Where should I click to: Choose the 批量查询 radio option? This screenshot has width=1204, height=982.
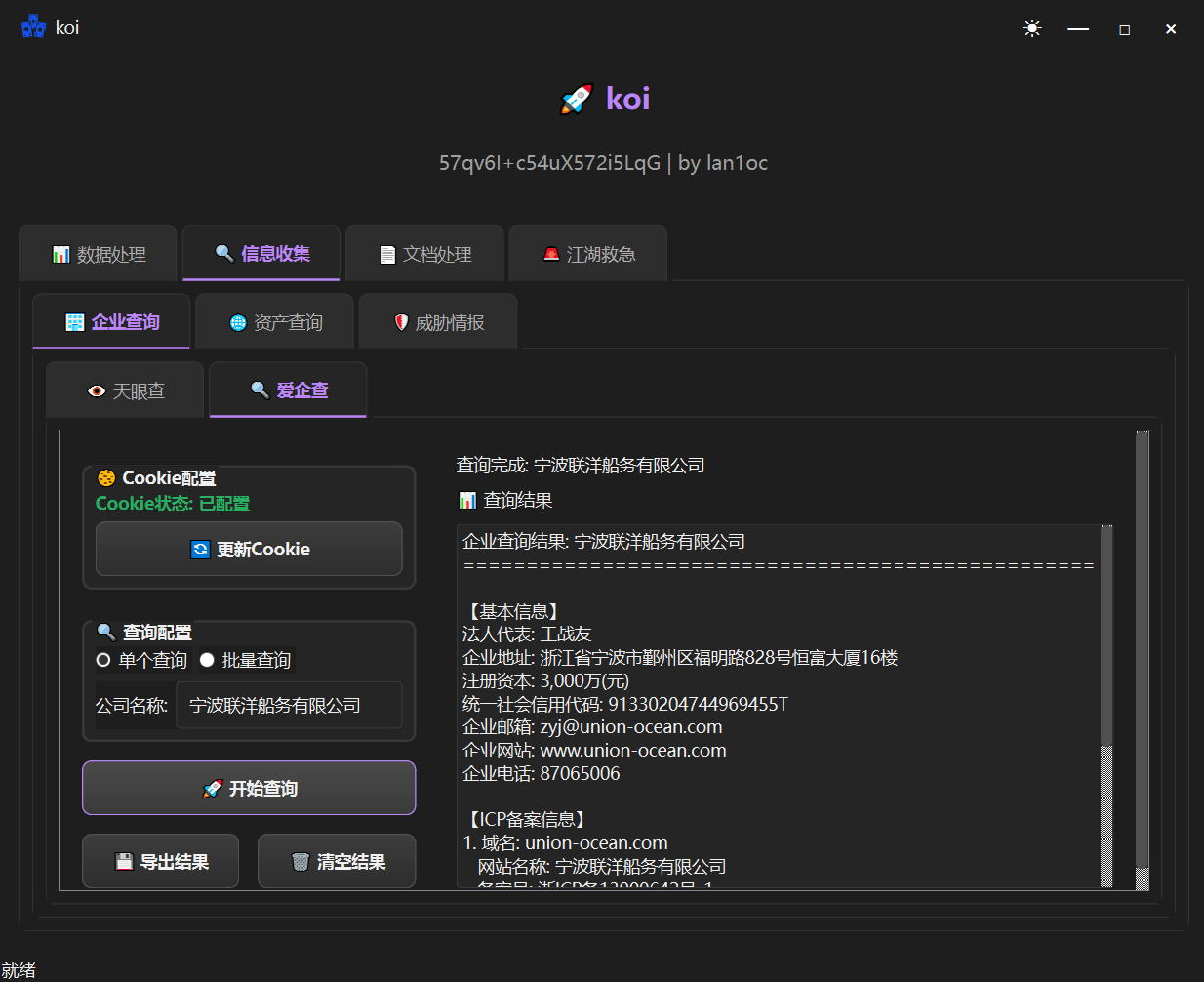(x=207, y=661)
